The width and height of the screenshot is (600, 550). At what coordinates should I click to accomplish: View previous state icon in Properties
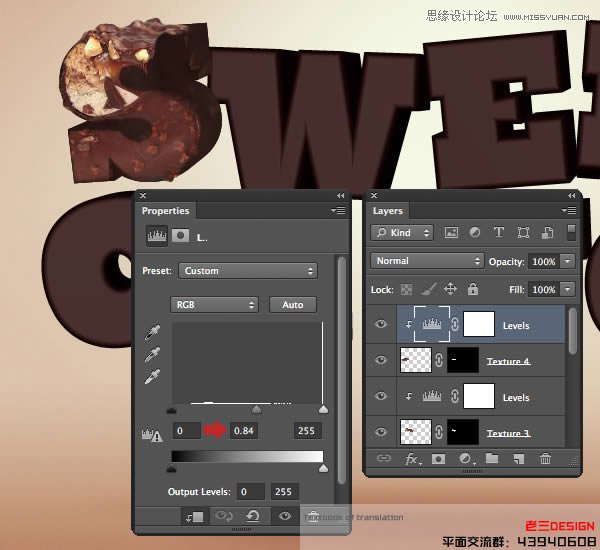(224, 517)
